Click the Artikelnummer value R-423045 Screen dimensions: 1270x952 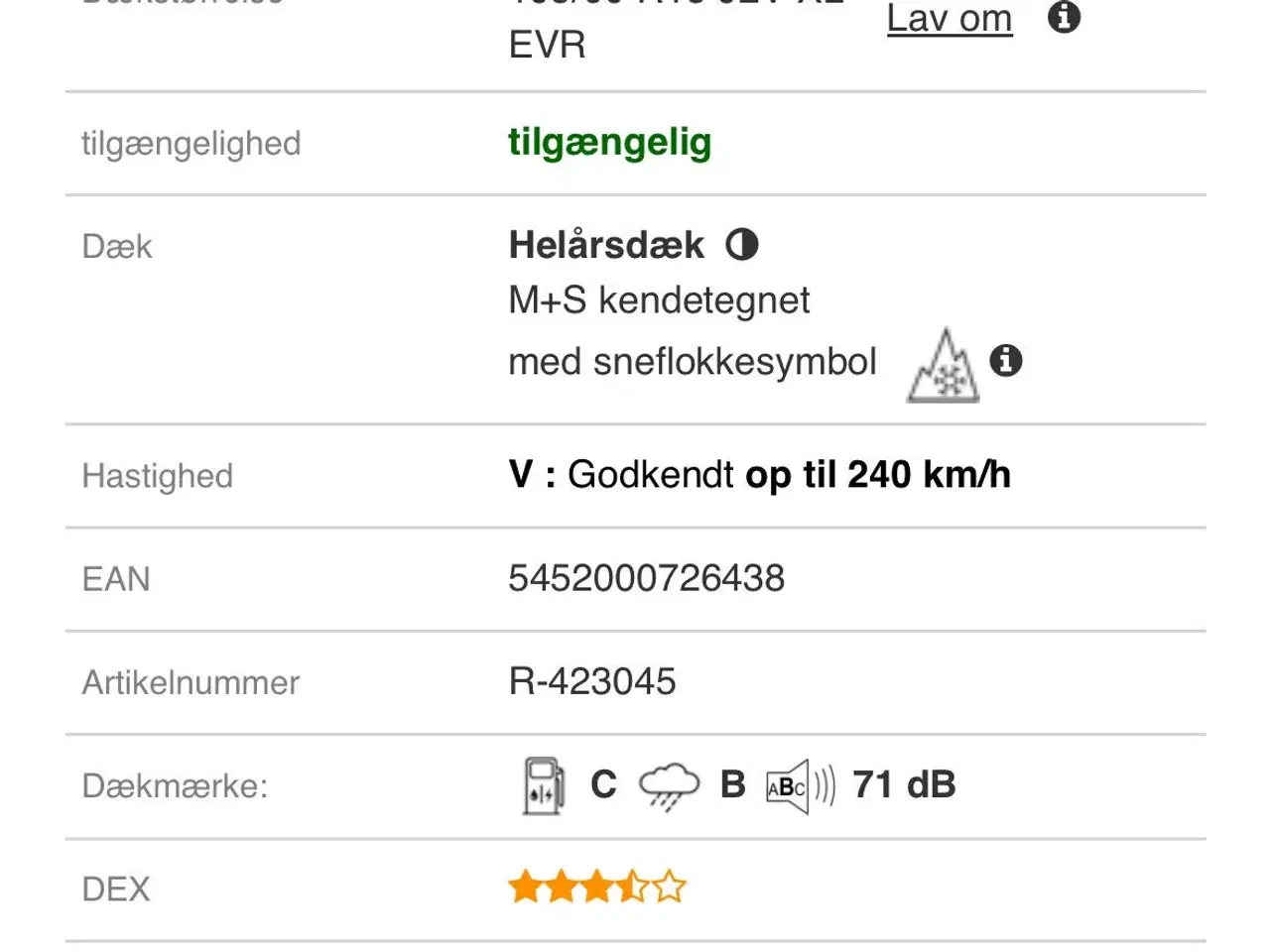[x=591, y=681]
